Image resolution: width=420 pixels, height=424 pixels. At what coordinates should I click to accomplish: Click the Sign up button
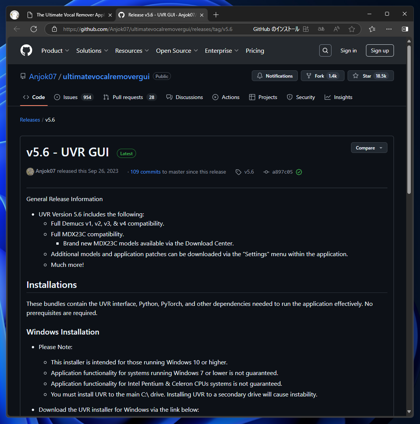tap(380, 51)
